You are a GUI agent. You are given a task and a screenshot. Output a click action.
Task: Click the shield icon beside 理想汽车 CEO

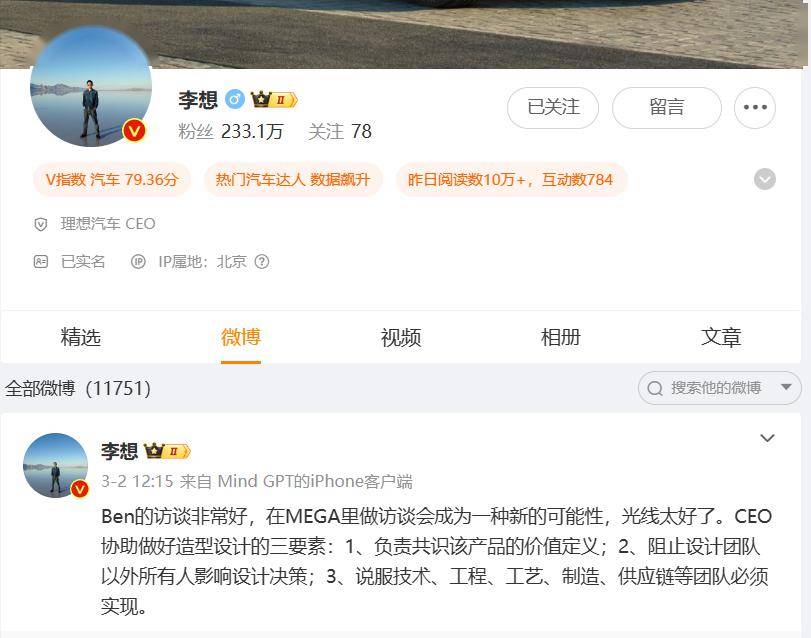40,224
